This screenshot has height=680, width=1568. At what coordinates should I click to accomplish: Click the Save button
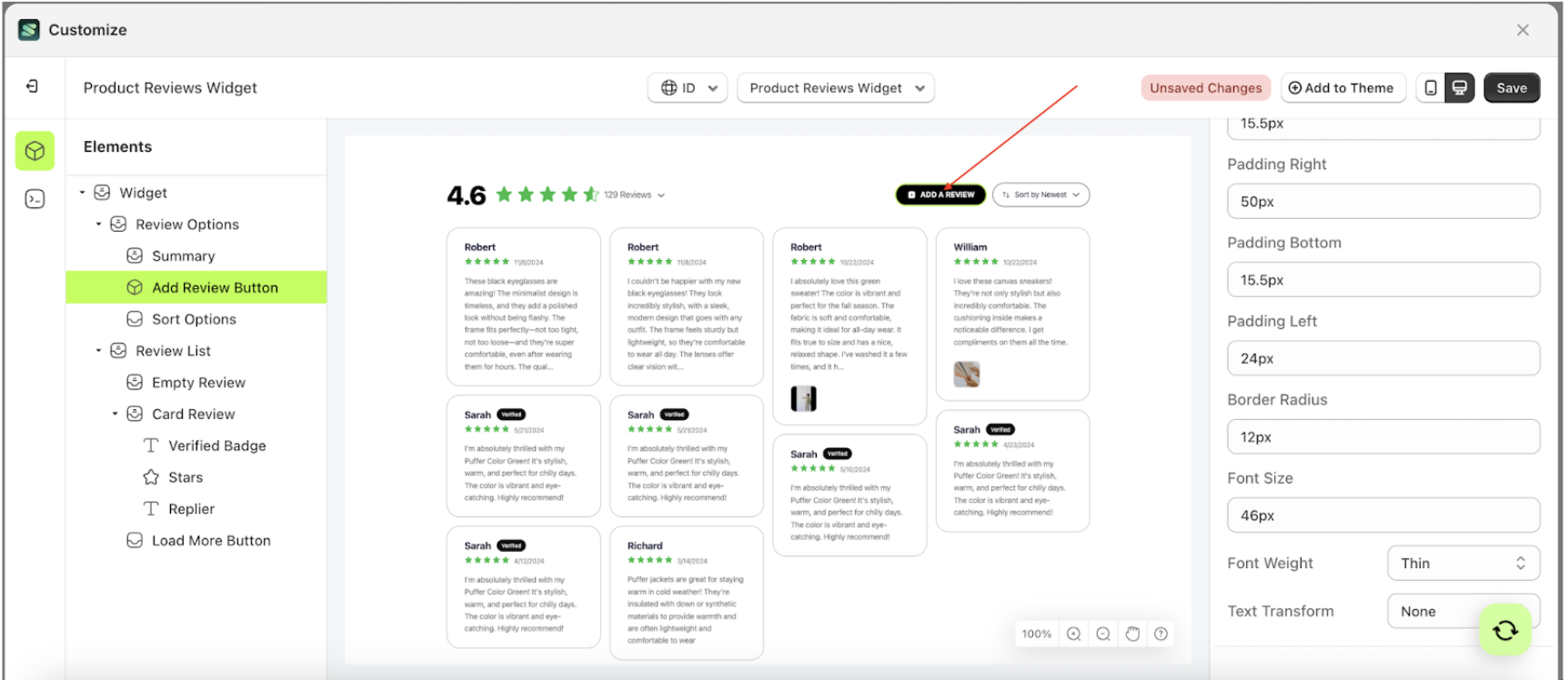point(1512,88)
